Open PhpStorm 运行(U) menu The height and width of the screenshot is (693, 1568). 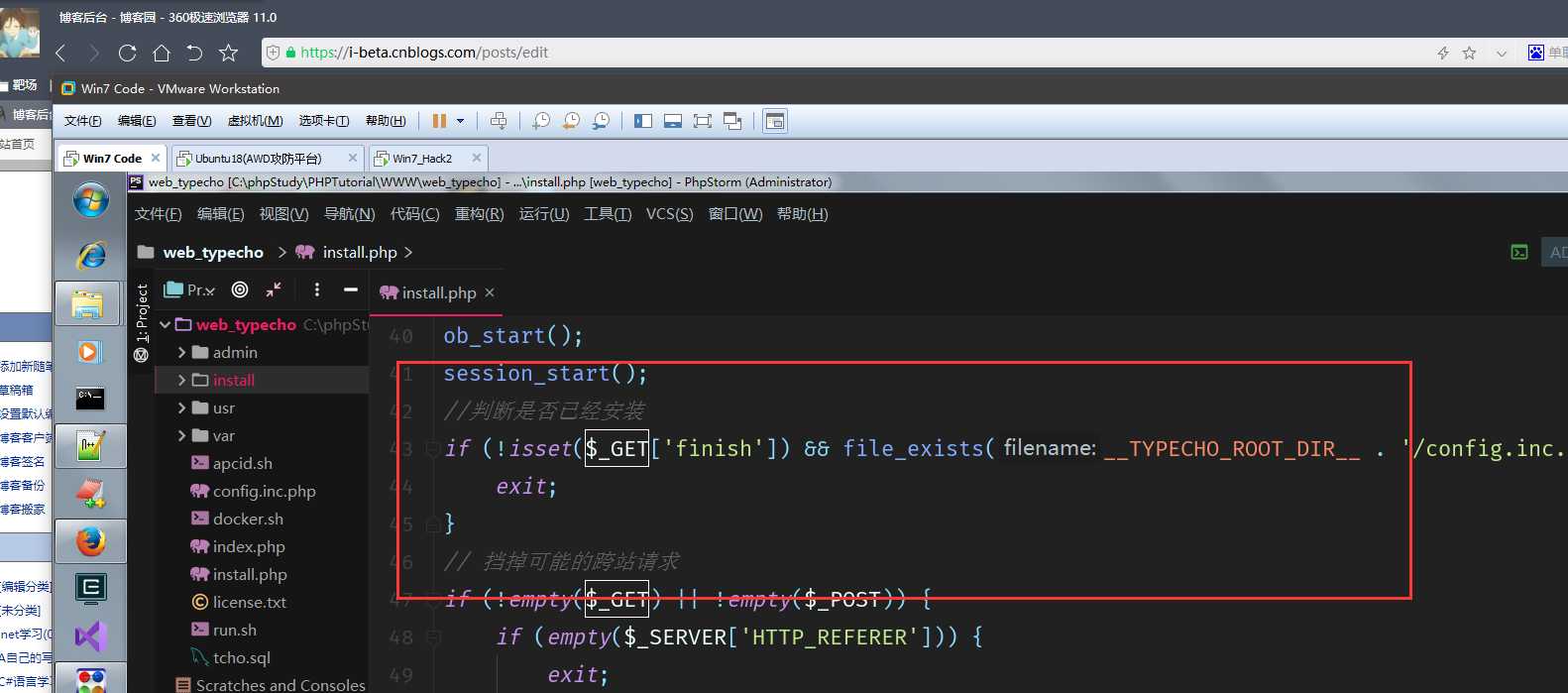[544, 214]
